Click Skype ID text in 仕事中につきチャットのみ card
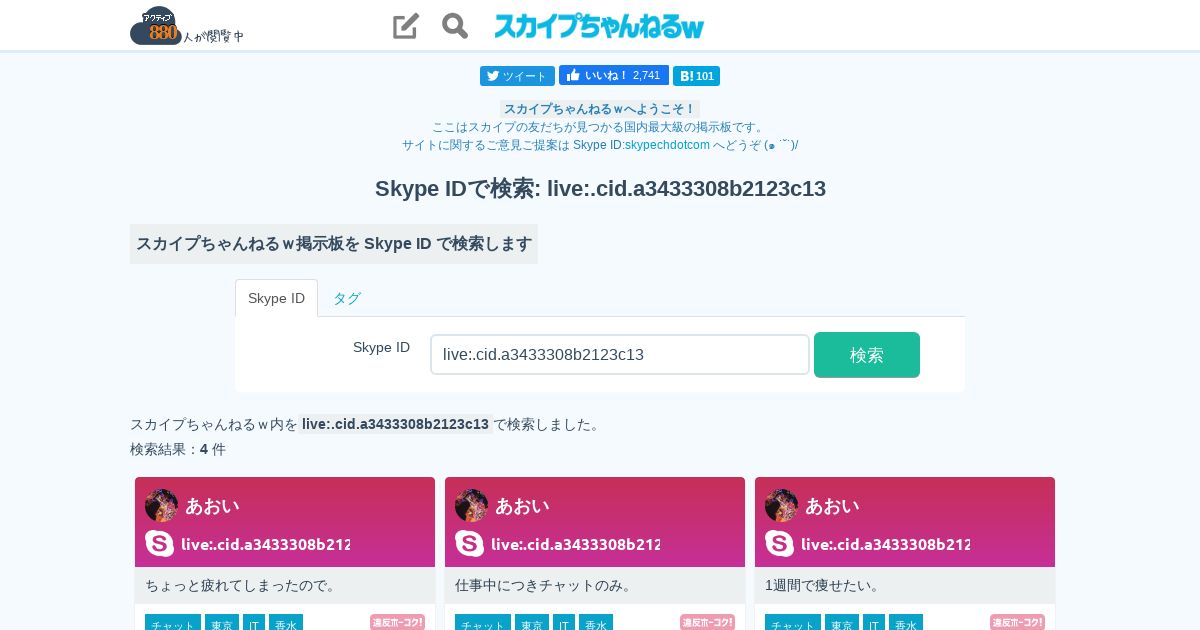Image resolution: width=1200 pixels, height=630 pixels. (x=575, y=544)
